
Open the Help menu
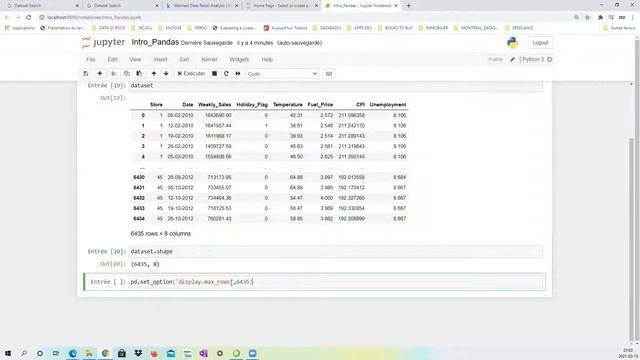(267, 60)
